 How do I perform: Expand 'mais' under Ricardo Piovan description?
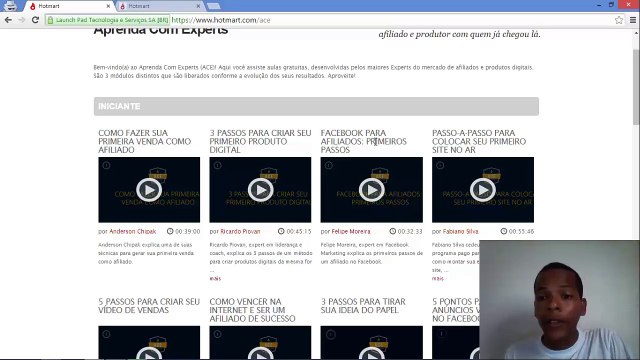coord(215,278)
